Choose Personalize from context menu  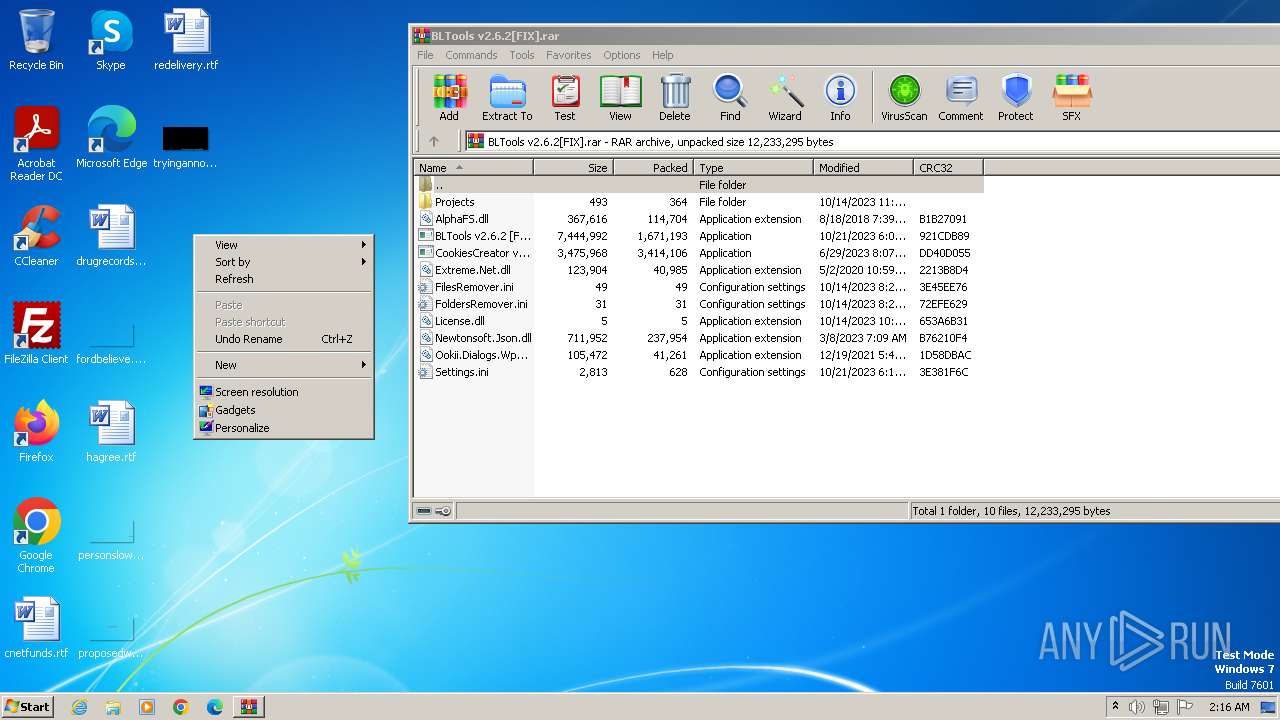click(x=284, y=428)
